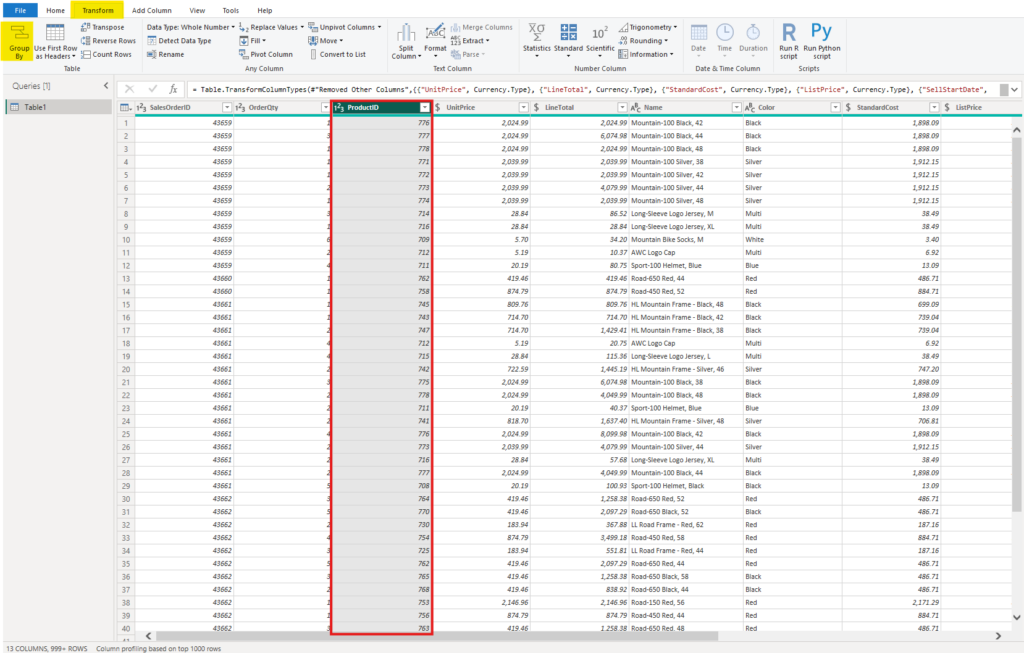The width and height of the screenshot is (1024, 653).
Task: Switch to the Home tab
Action: [x=56, y=10]
